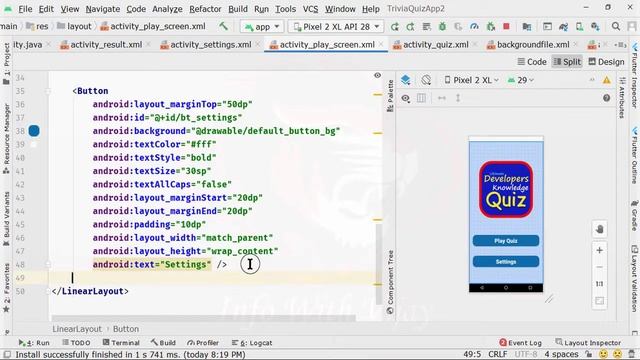The height and width of the screenshot is (360, 640).
Task: Set preview zoom to 1:1
Action: click(x=599, y=284)
